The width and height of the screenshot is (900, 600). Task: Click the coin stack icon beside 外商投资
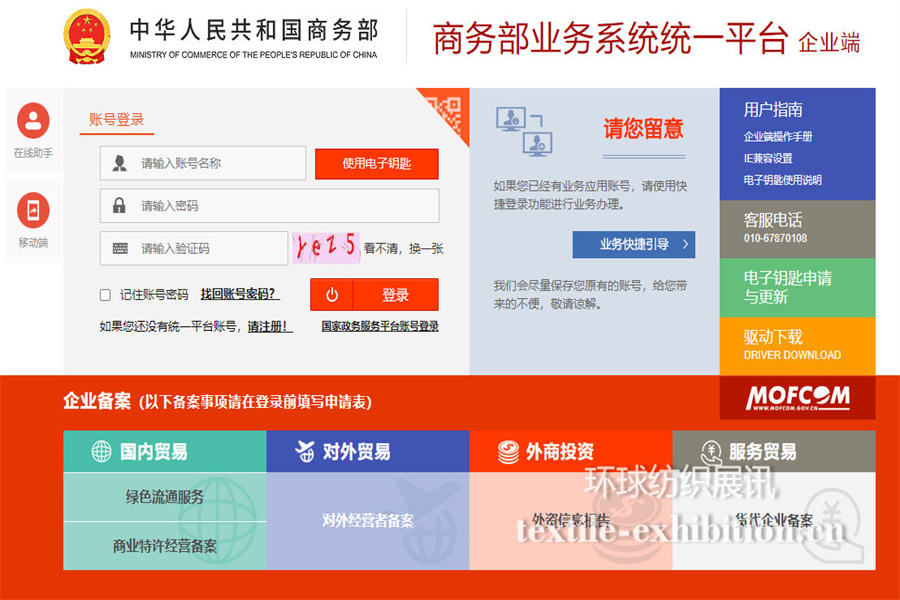(x=508, y=452)
